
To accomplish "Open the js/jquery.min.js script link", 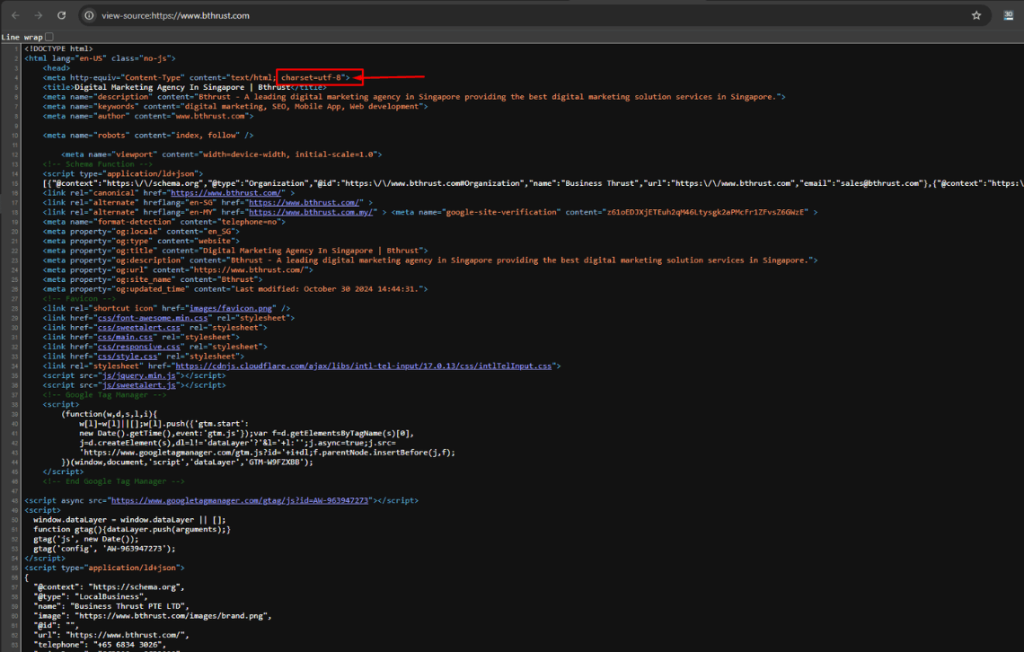I will (x=139, y=376).
